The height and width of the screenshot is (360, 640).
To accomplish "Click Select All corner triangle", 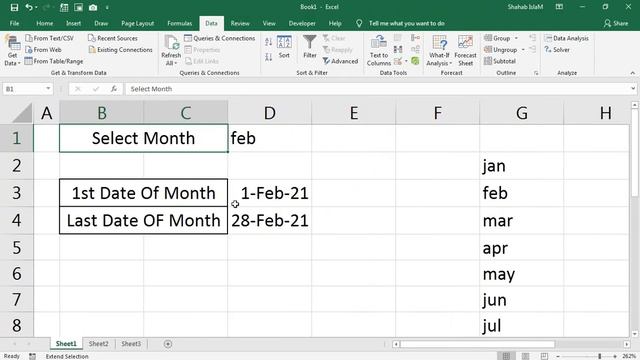I will pyautogui.click(x=21, y=113).
